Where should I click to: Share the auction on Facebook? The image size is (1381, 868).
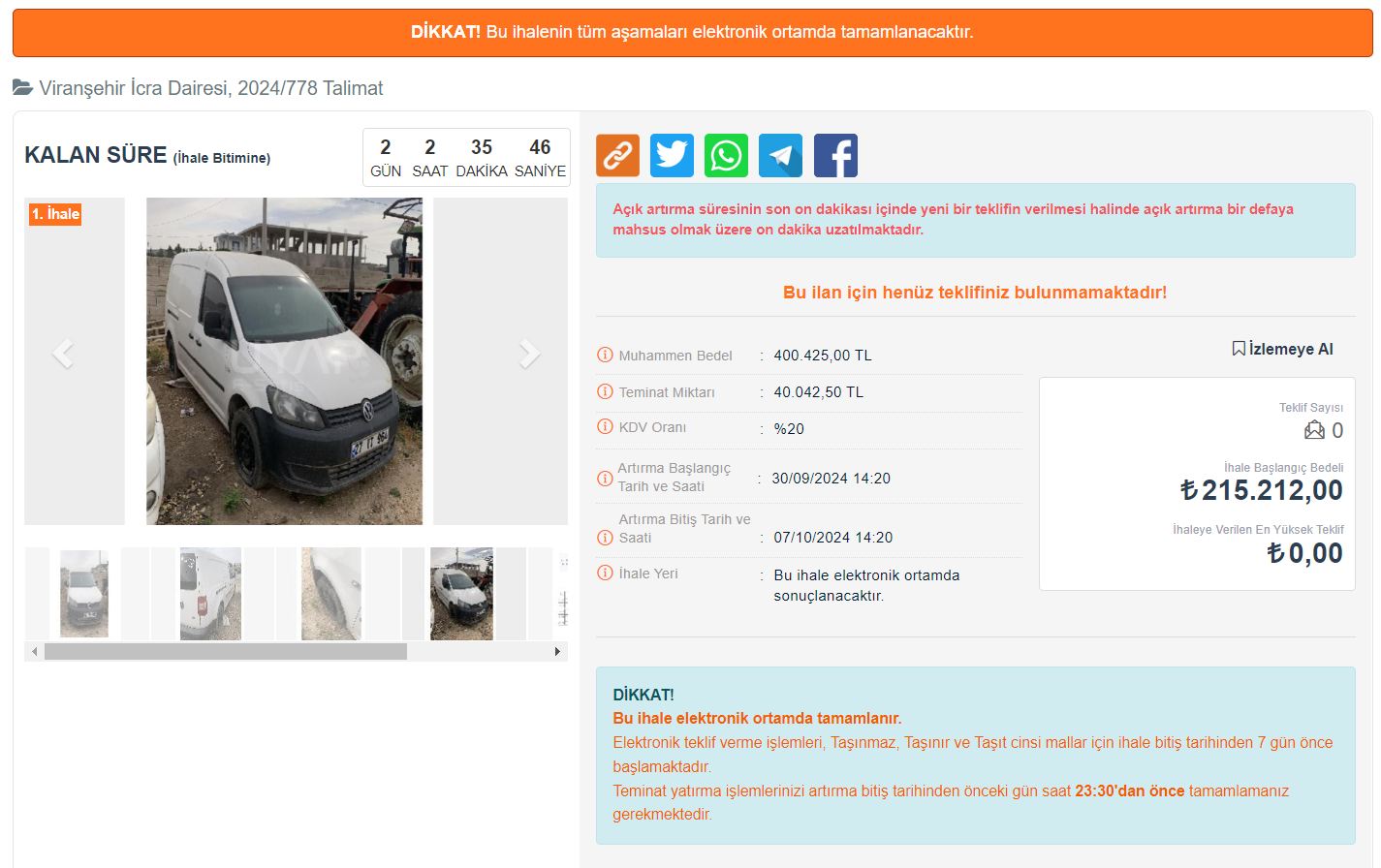(x=835, y=156)
